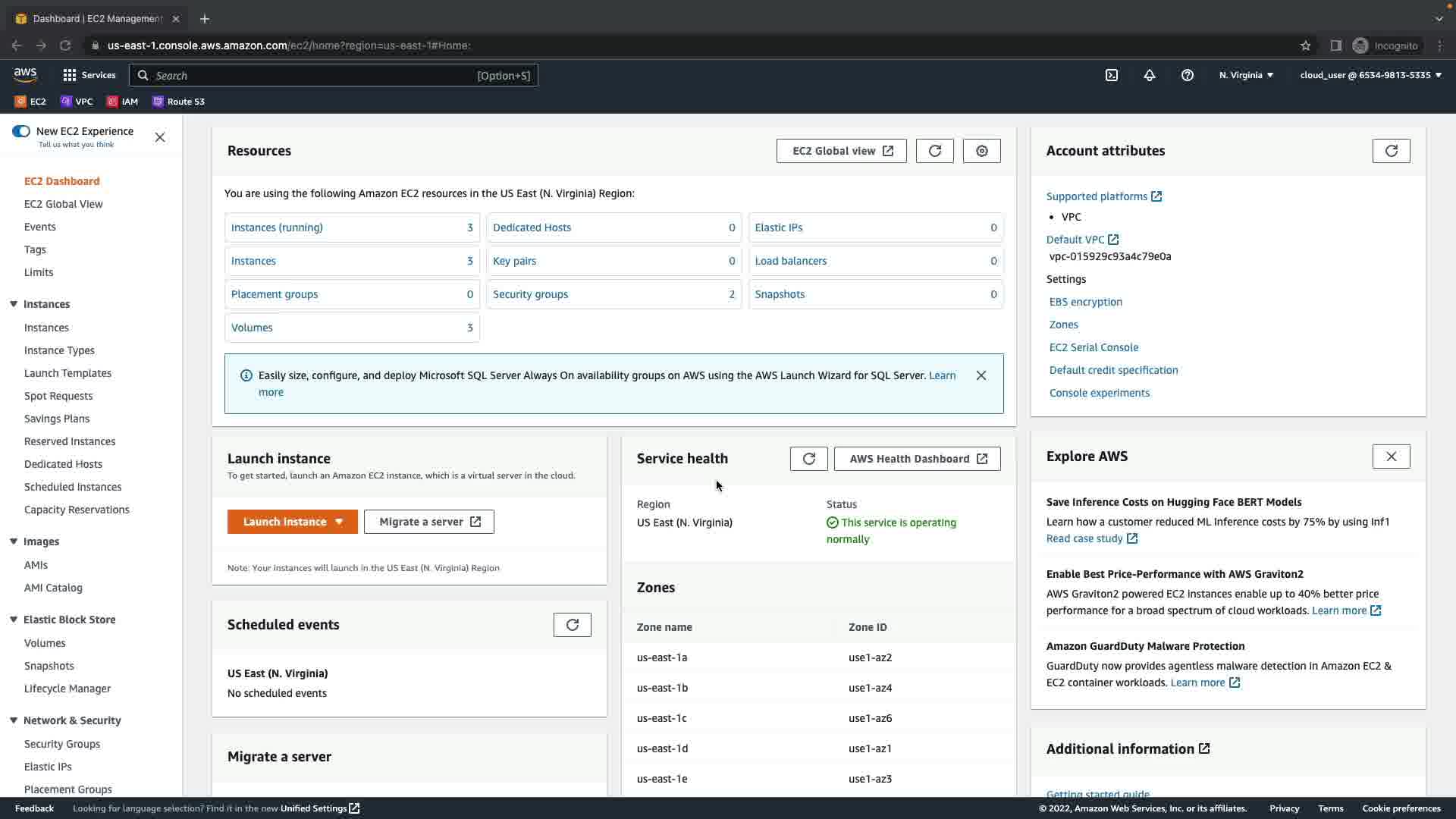Open the Services menu grid
Screen dimensions: 1456x819
pos(89,75)
